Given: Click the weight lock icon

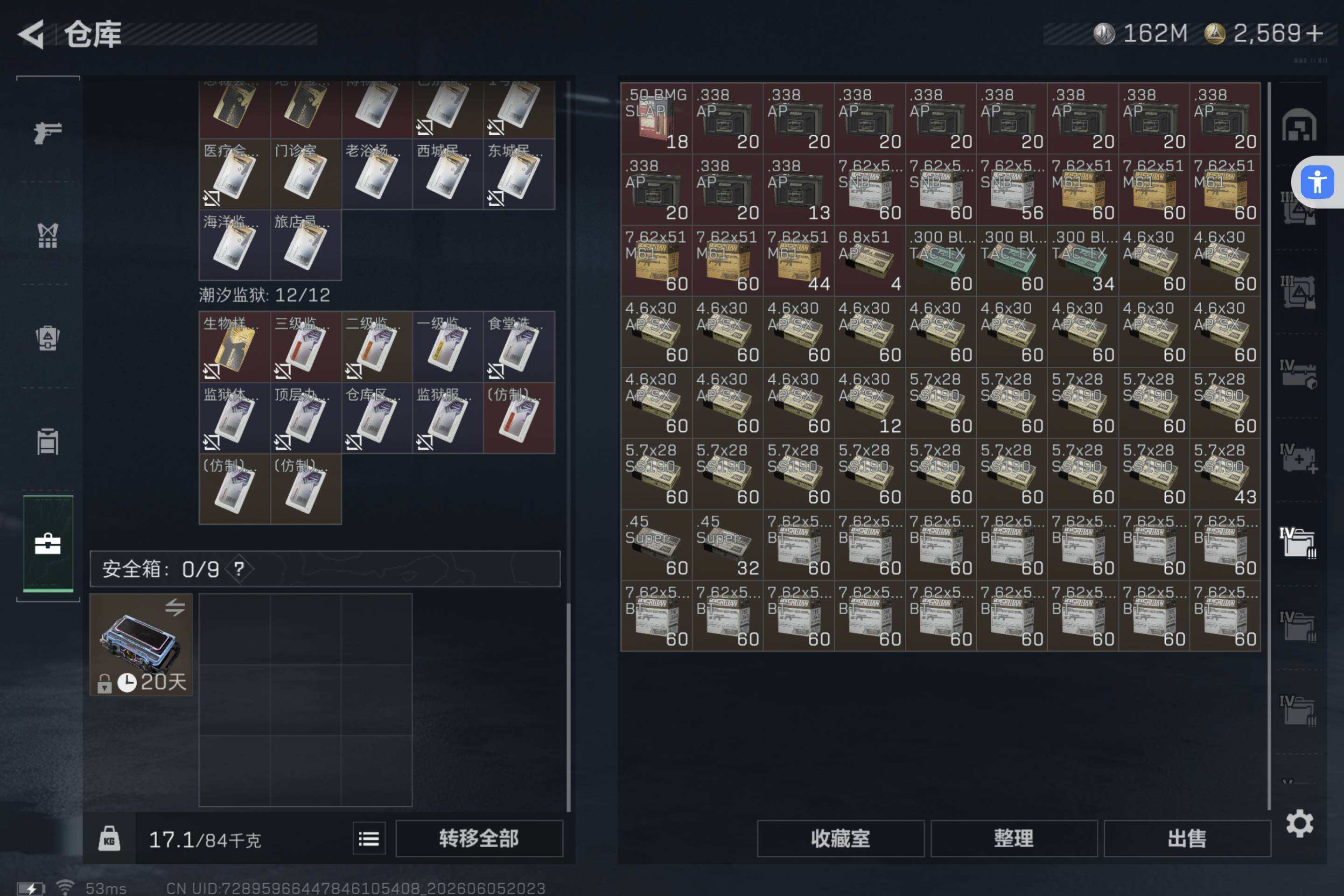Looking at the screenshot, I should [x=109, y=838].
